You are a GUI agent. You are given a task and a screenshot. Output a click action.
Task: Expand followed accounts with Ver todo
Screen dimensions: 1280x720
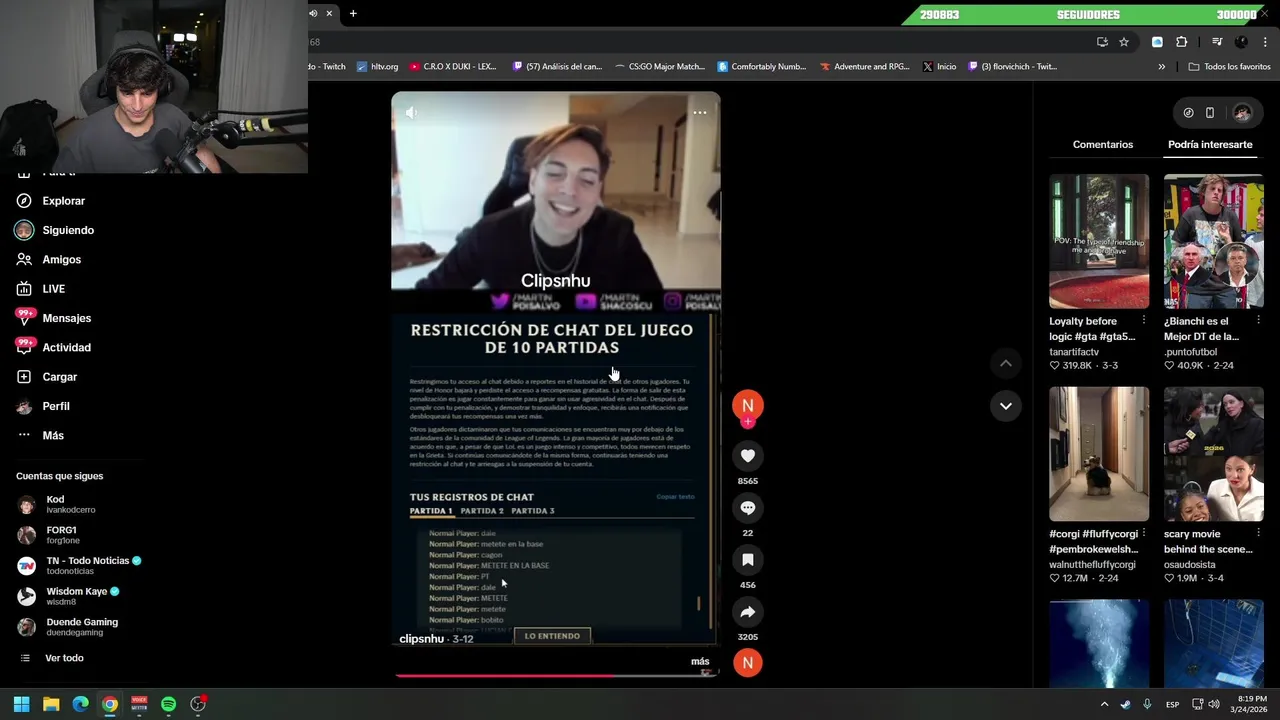[x=52, y=658]
